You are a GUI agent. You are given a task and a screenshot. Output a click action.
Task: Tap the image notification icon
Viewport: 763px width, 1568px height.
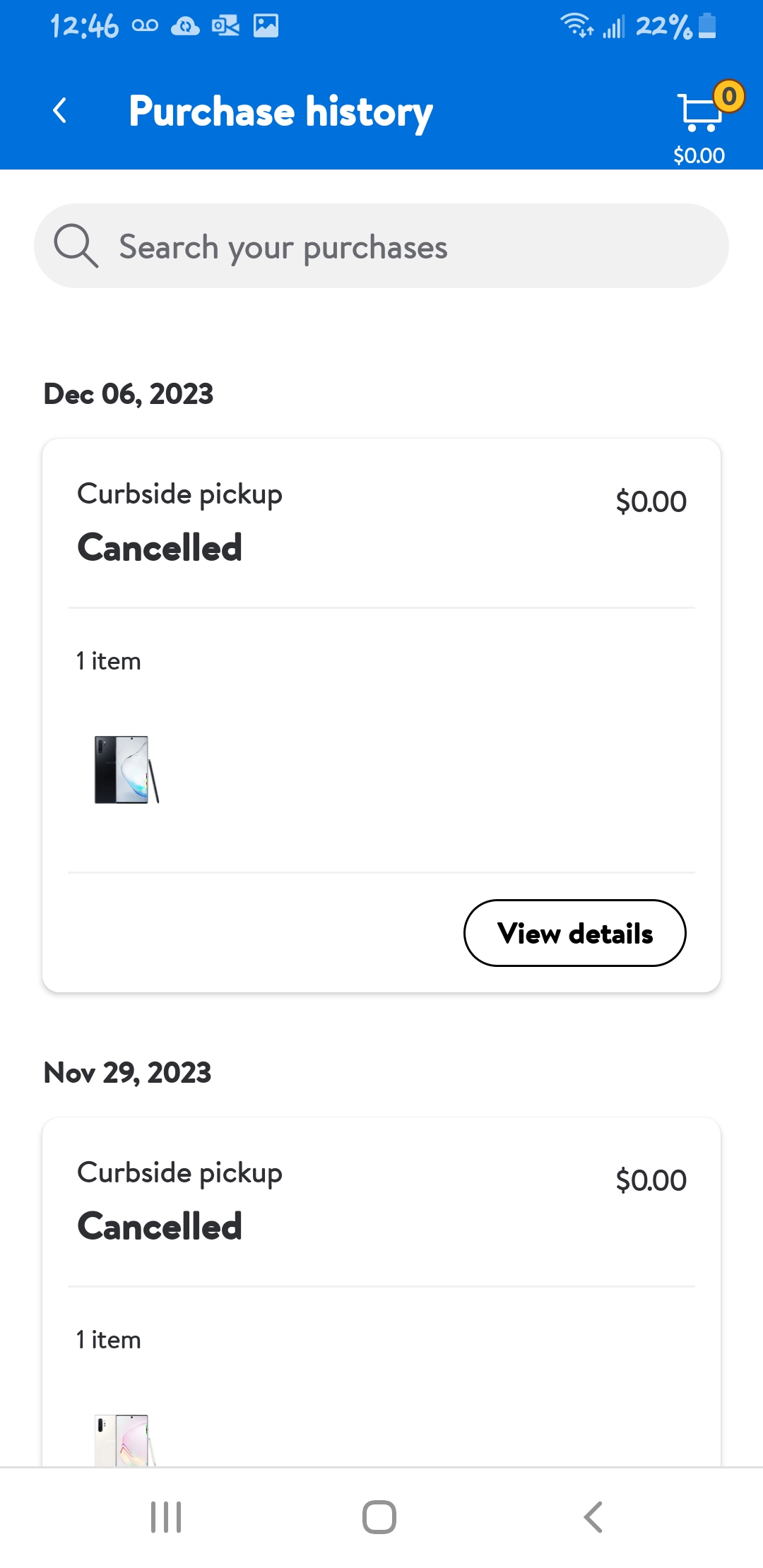266,26
